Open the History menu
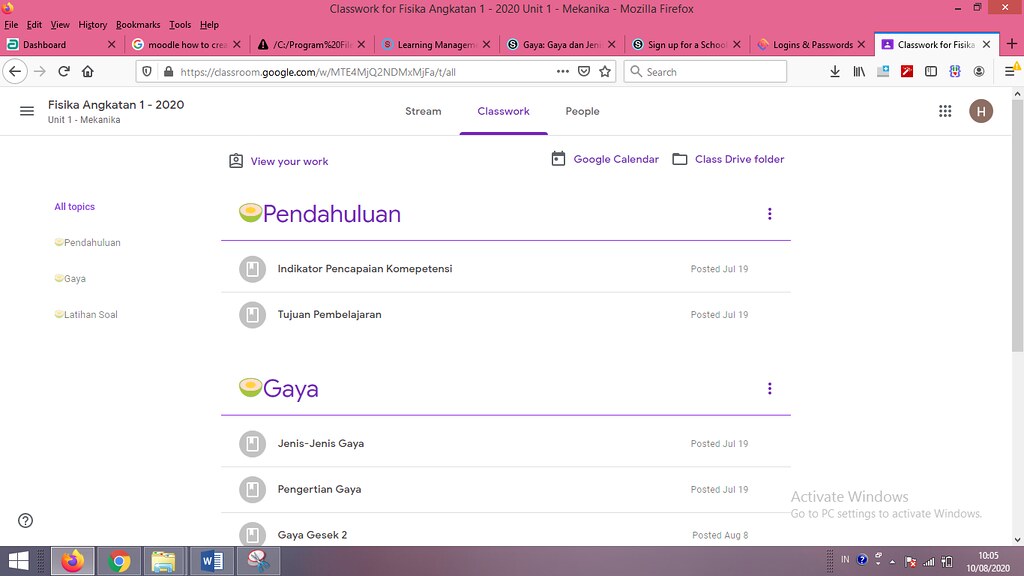 coord(93,25)
